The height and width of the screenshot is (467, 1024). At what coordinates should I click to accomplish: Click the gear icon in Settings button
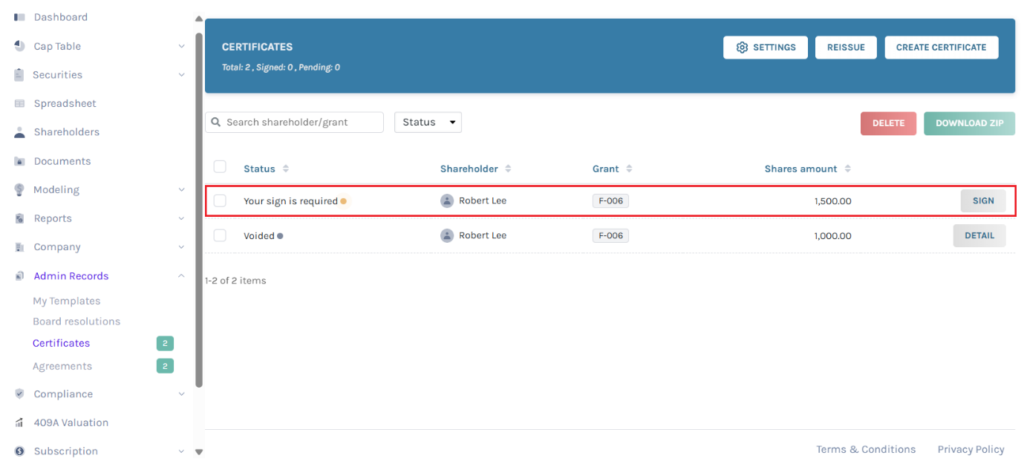click(741, 48)
